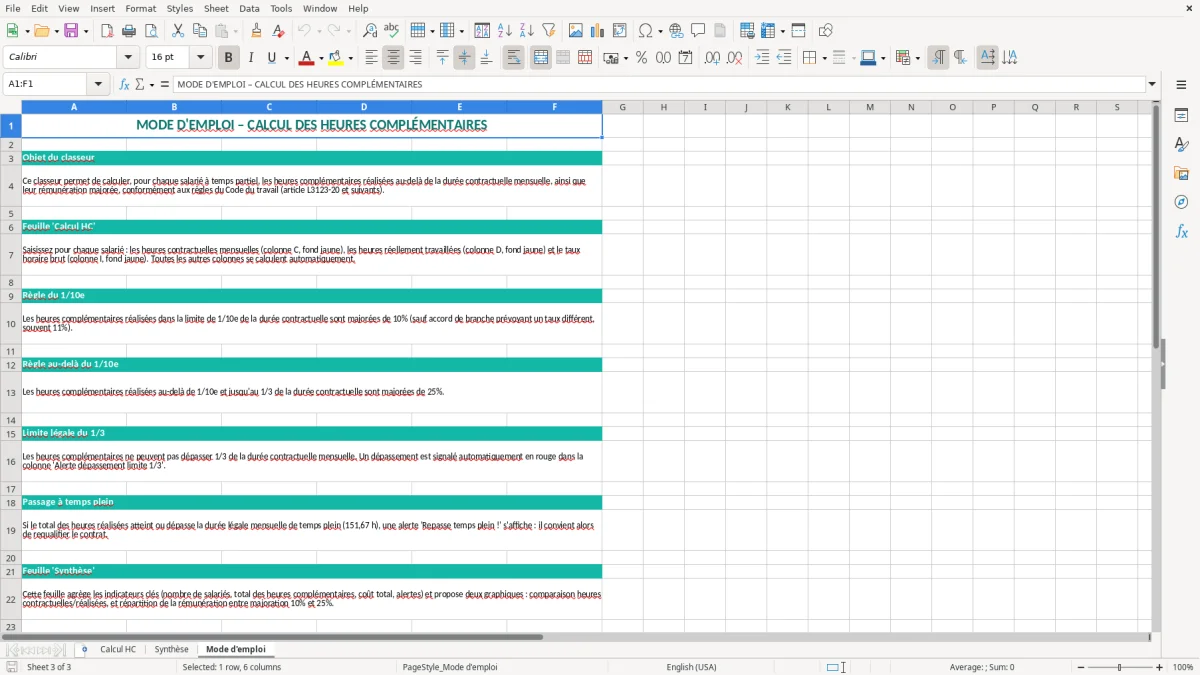Select row 10 header
The height and width of the screenshot is (675, 1200).
click(x=11, y=323)
